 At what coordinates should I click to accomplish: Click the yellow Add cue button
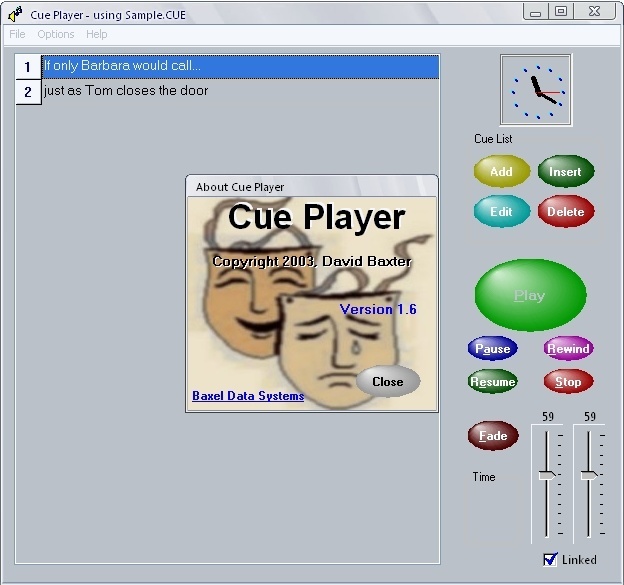pyautogui.click(x=501, y=172)
